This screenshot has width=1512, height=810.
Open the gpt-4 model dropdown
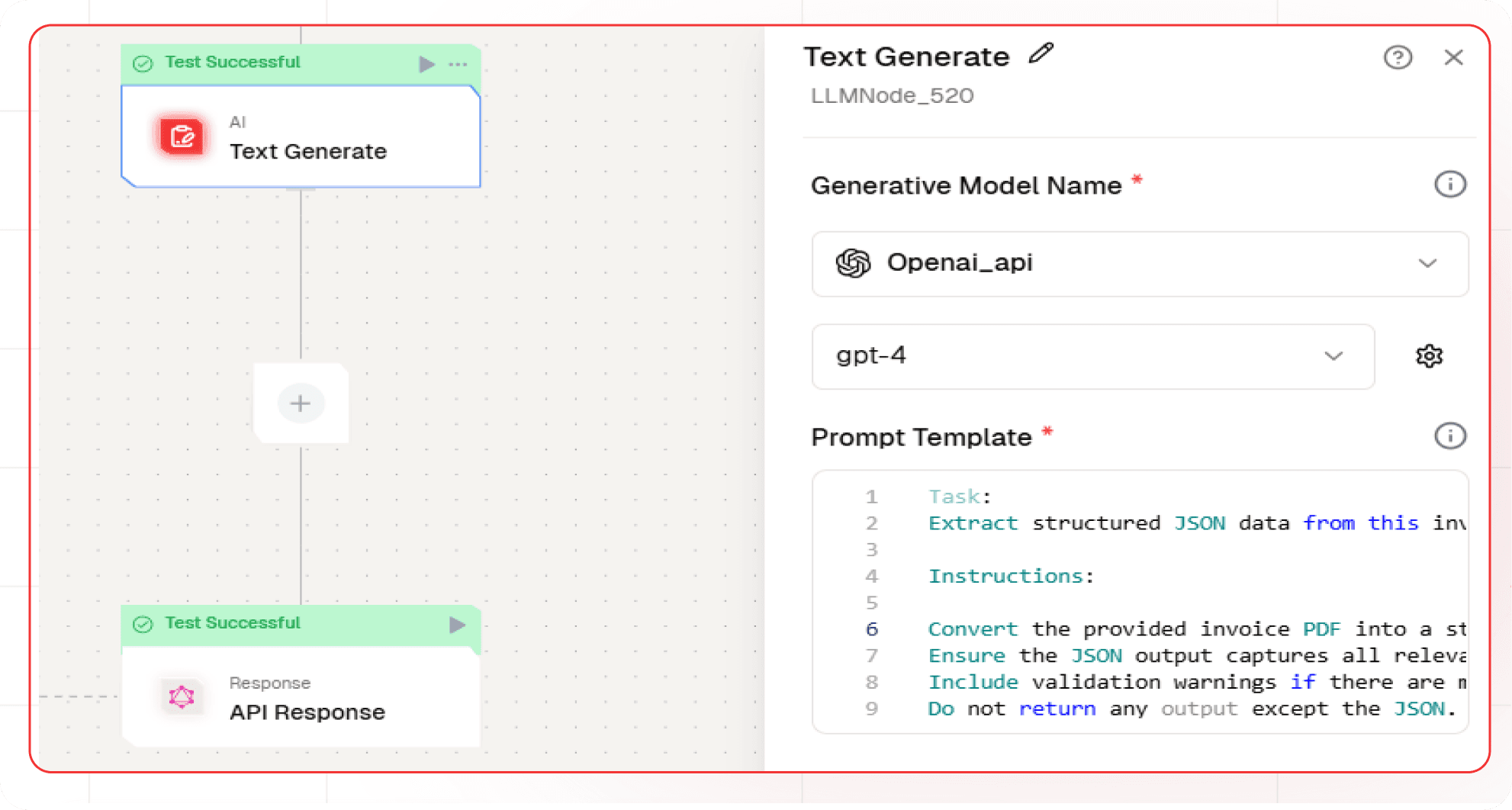click(x=1093, y=356)
